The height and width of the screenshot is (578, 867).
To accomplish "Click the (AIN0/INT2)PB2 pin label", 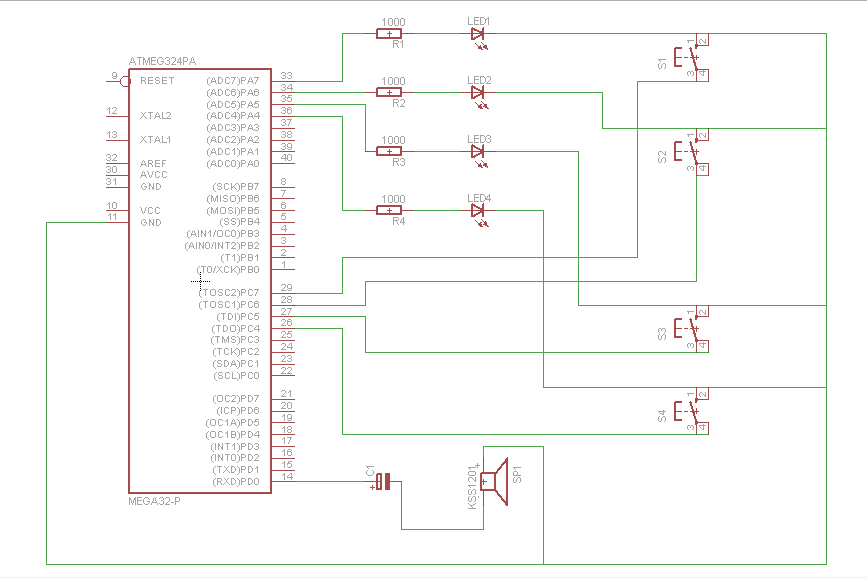I will point(222,246).
